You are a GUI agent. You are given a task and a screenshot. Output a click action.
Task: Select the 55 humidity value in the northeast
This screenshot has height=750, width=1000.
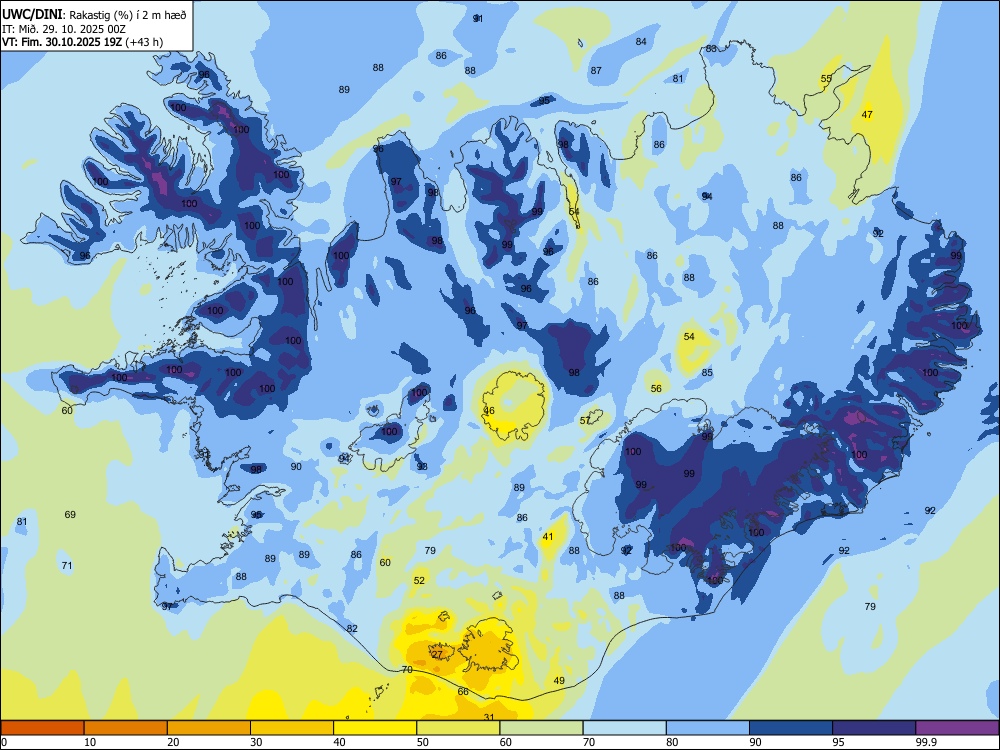[x=826, y=79]
